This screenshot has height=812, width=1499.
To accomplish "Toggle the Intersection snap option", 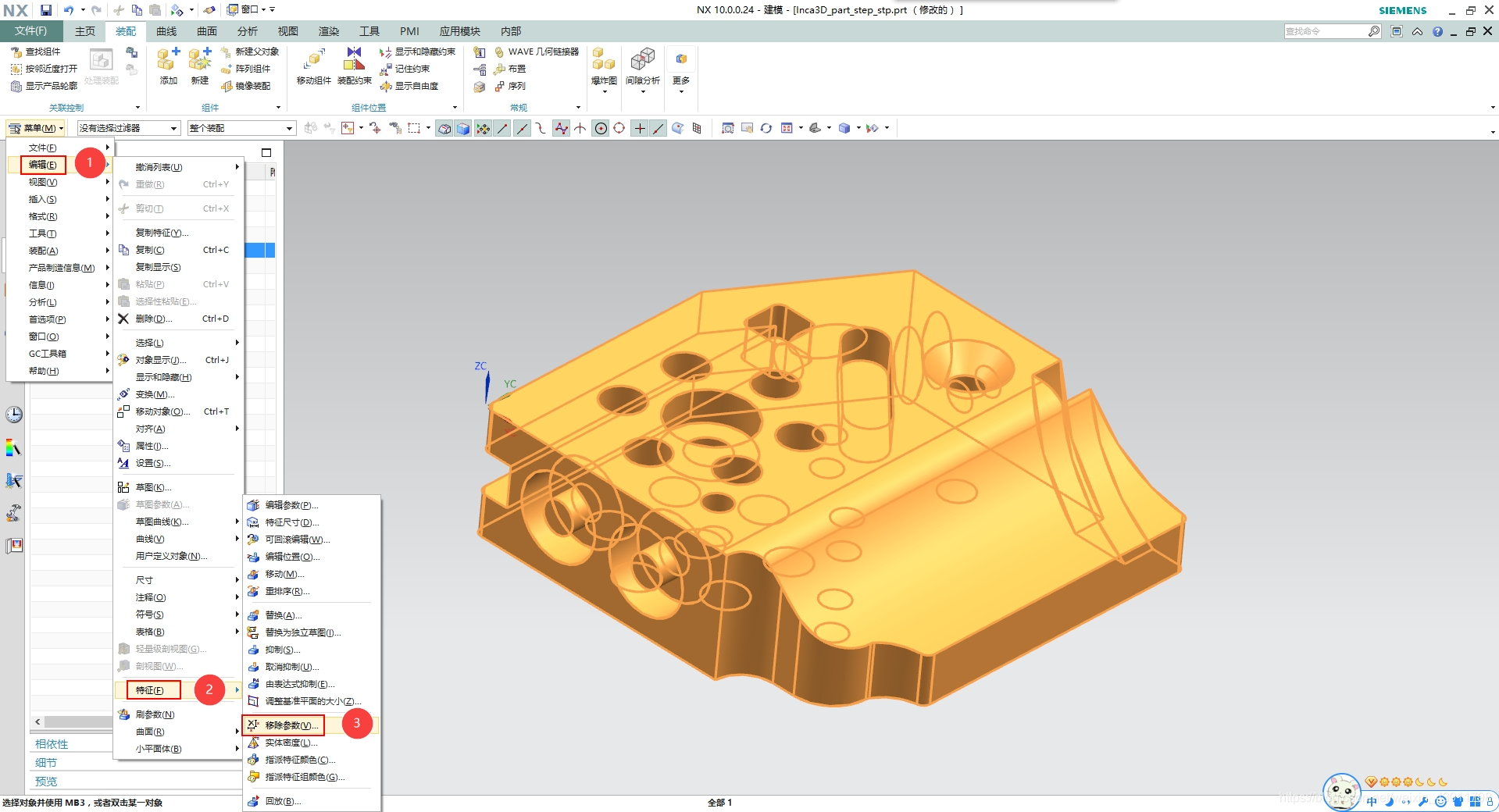I will [x=580, y=128].
